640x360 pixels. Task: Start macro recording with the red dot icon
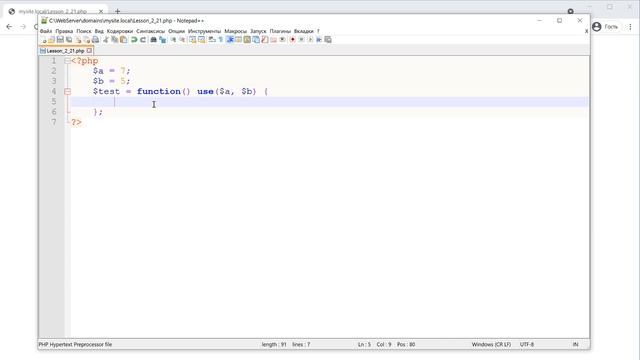click(x=292, y=40)
